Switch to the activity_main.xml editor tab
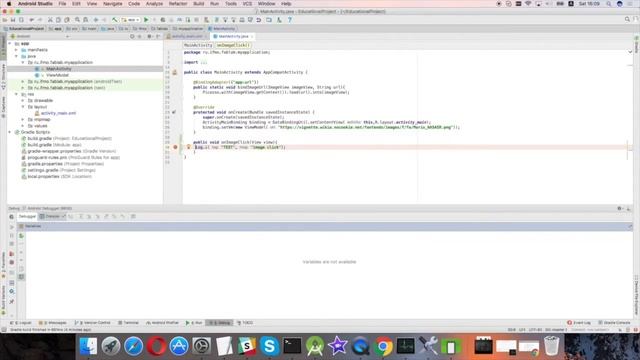The height and width of the screenshot is (360, 640). click(187, 36)
